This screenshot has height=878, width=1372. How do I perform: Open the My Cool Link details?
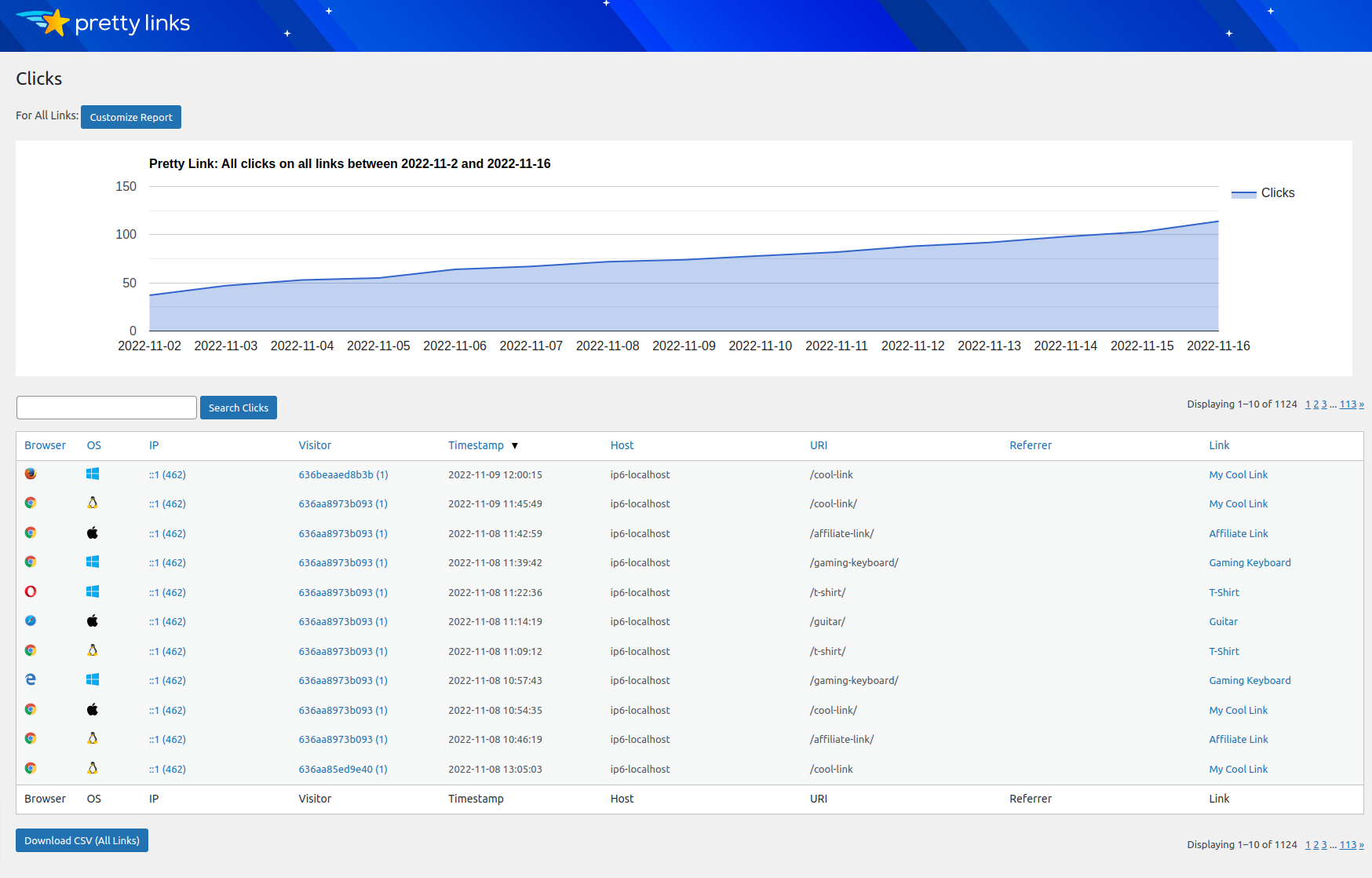(x=1238, y=474)
